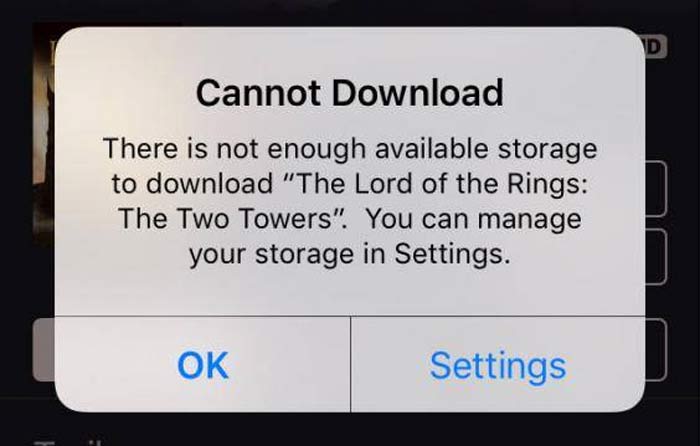This screenshot has height=446, width=700.
Task: Click the horizontal separator above the buttons
Action: coord(350,316)
